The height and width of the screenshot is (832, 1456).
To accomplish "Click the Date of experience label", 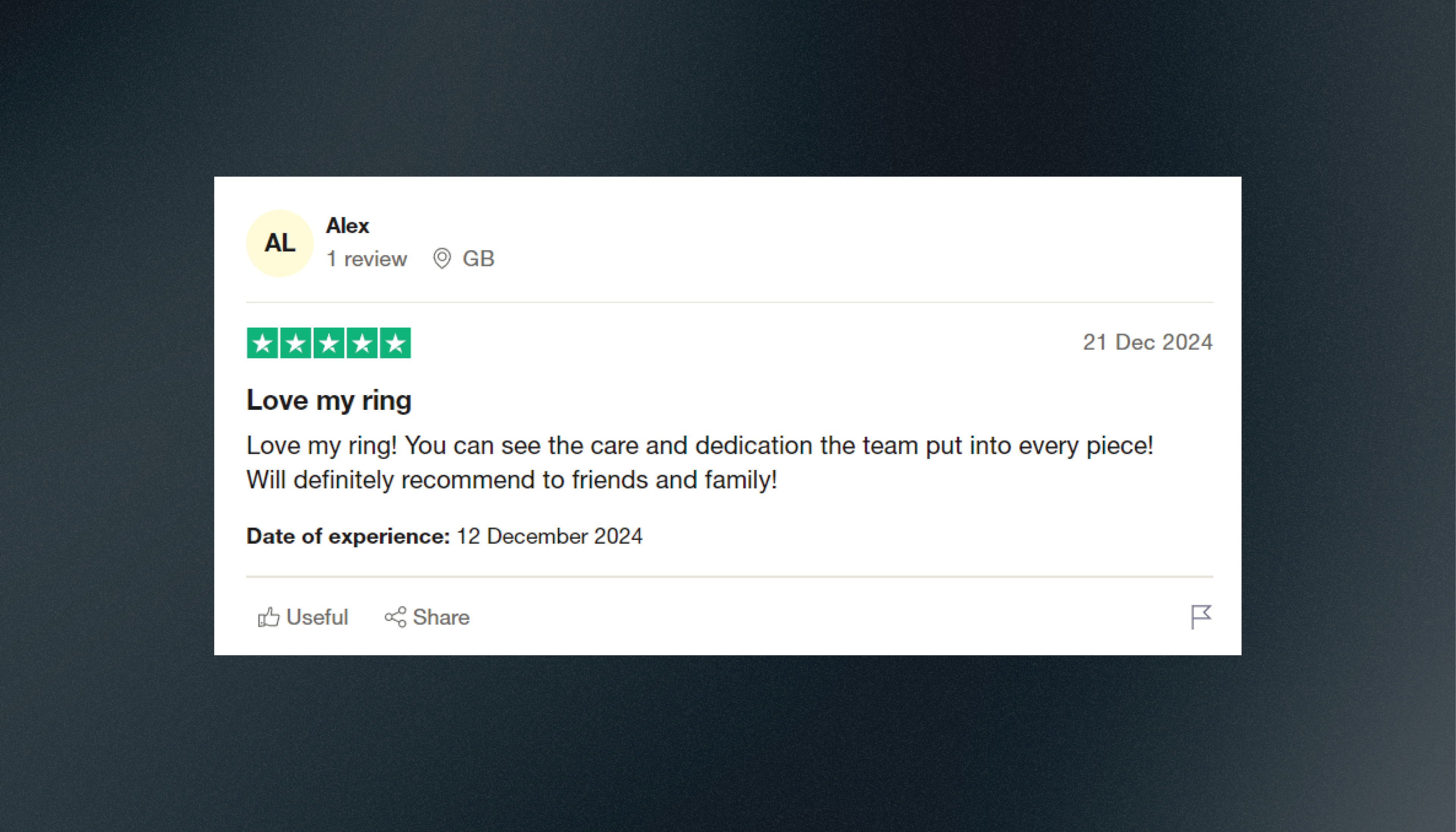I will point(348,537).
